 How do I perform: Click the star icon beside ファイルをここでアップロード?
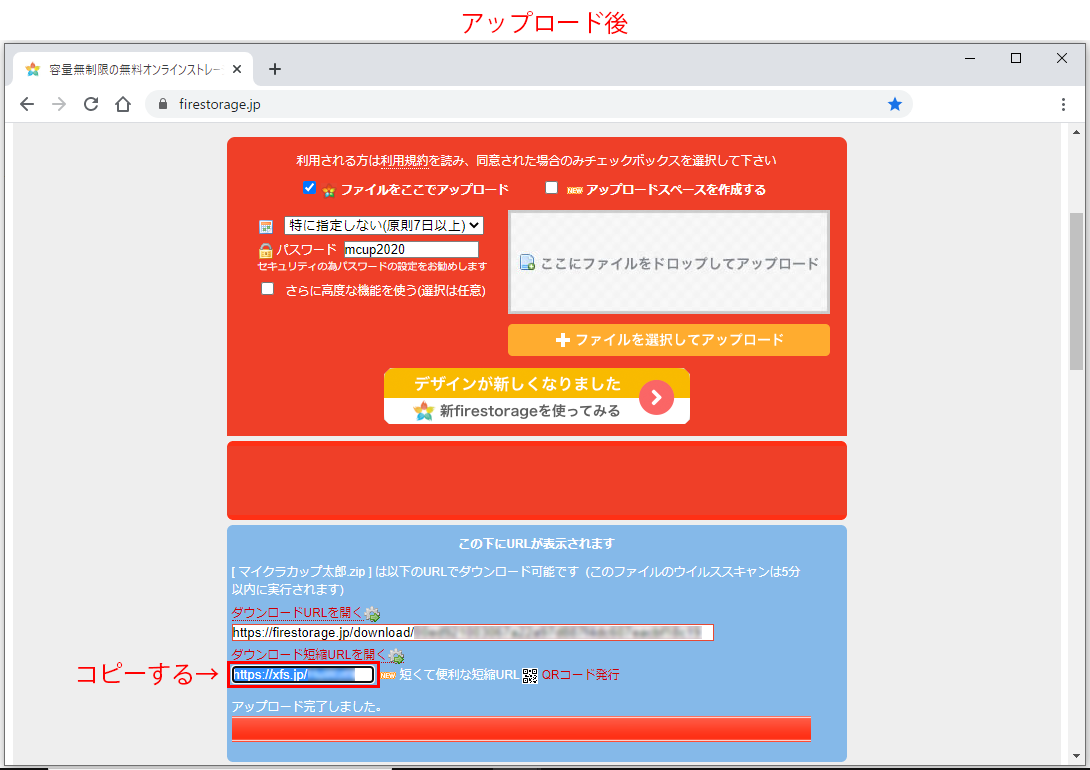pos(329,190)
